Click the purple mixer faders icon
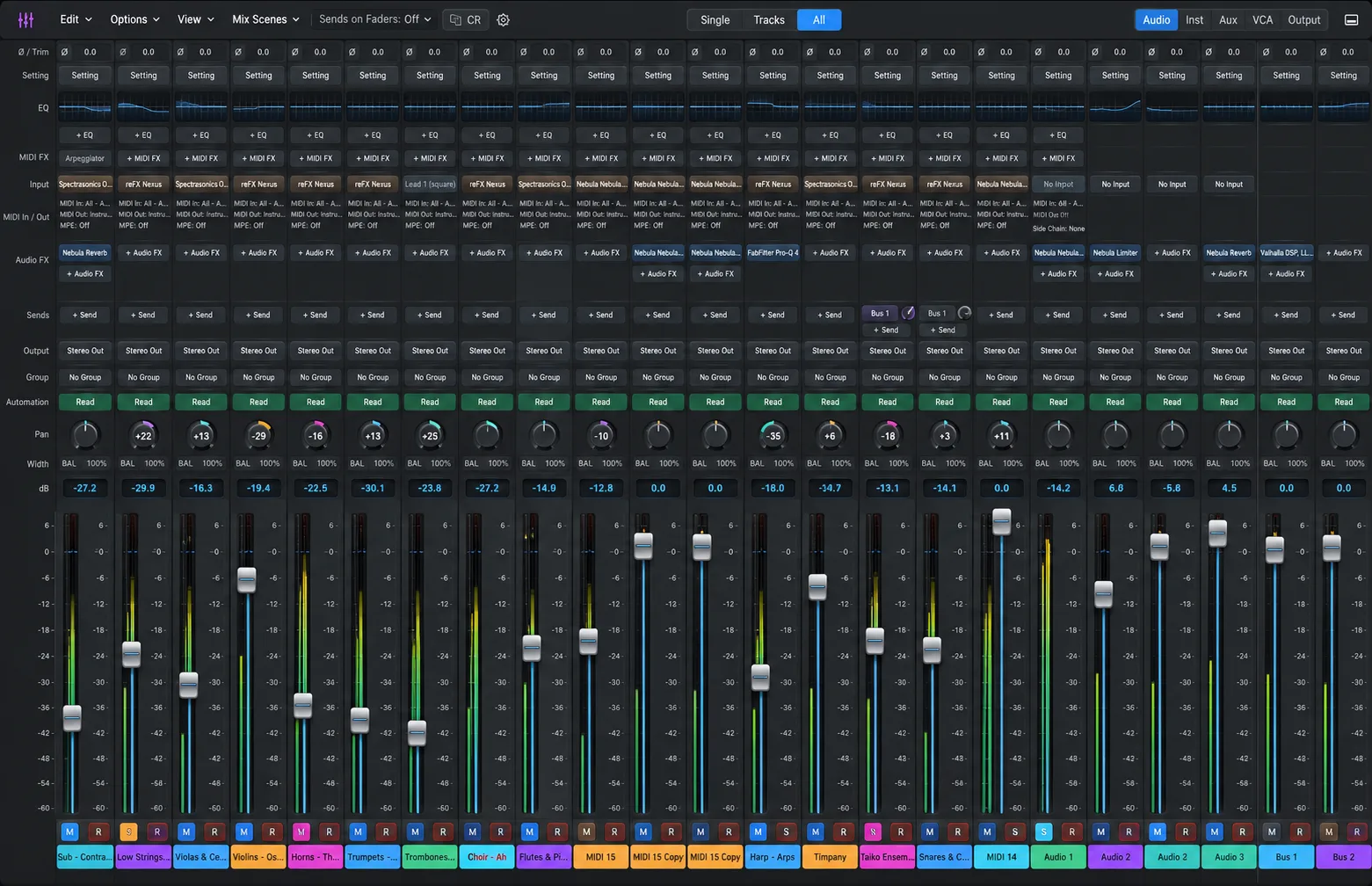Viewport: 1372px width, 886px height. 25,19
